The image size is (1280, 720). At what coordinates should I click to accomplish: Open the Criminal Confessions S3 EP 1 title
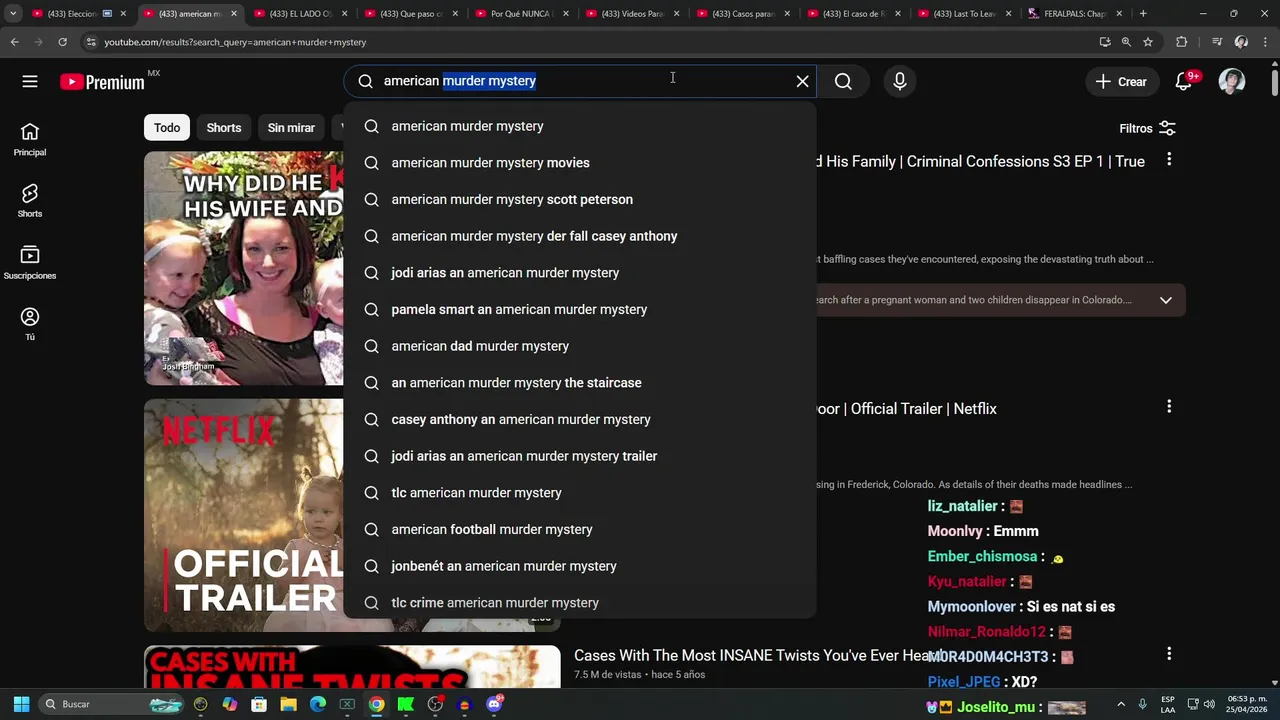[980, 161]
